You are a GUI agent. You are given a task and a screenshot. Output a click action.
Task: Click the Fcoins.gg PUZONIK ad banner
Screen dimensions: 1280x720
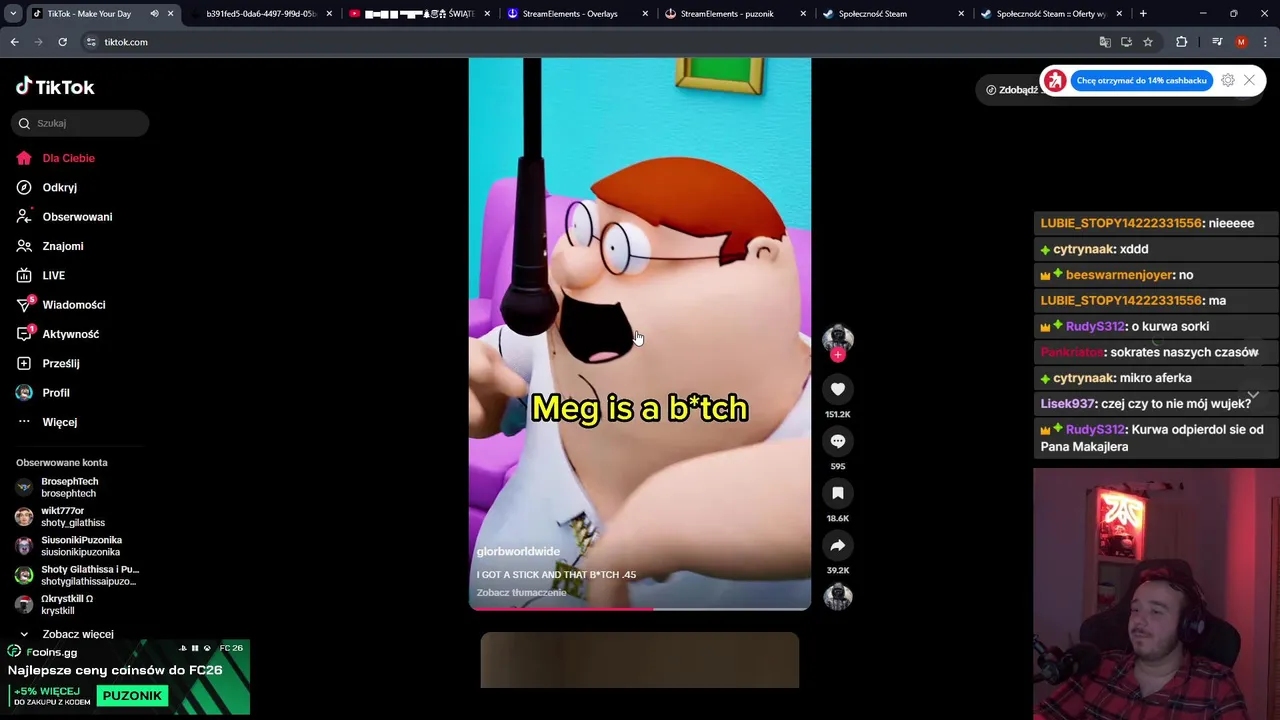click(125, 677)
